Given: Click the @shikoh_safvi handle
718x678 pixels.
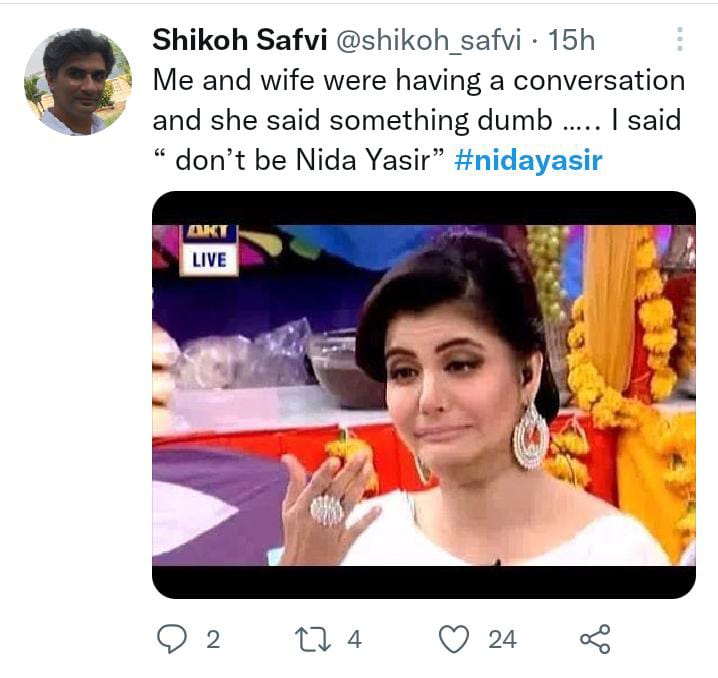Looking at the screenshot, I should point(430,40).
